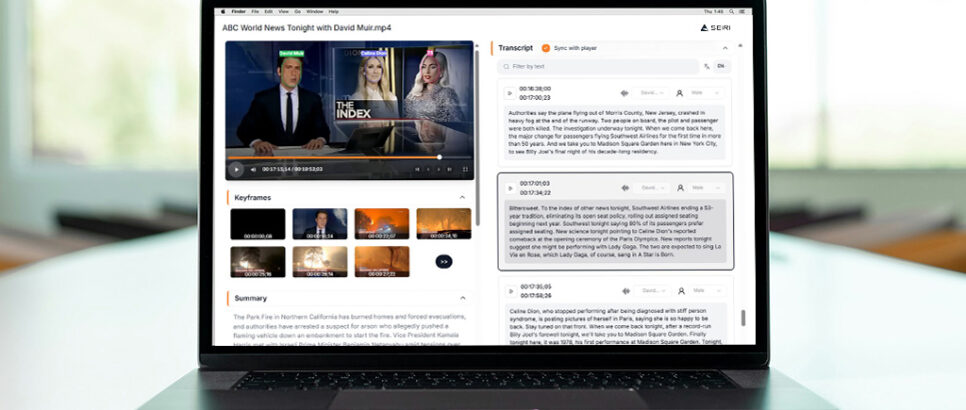Click the person icon in 00:16:38 segment
Image resolution: width=966 pixels, height=410 pixels.
pos(680,93)
